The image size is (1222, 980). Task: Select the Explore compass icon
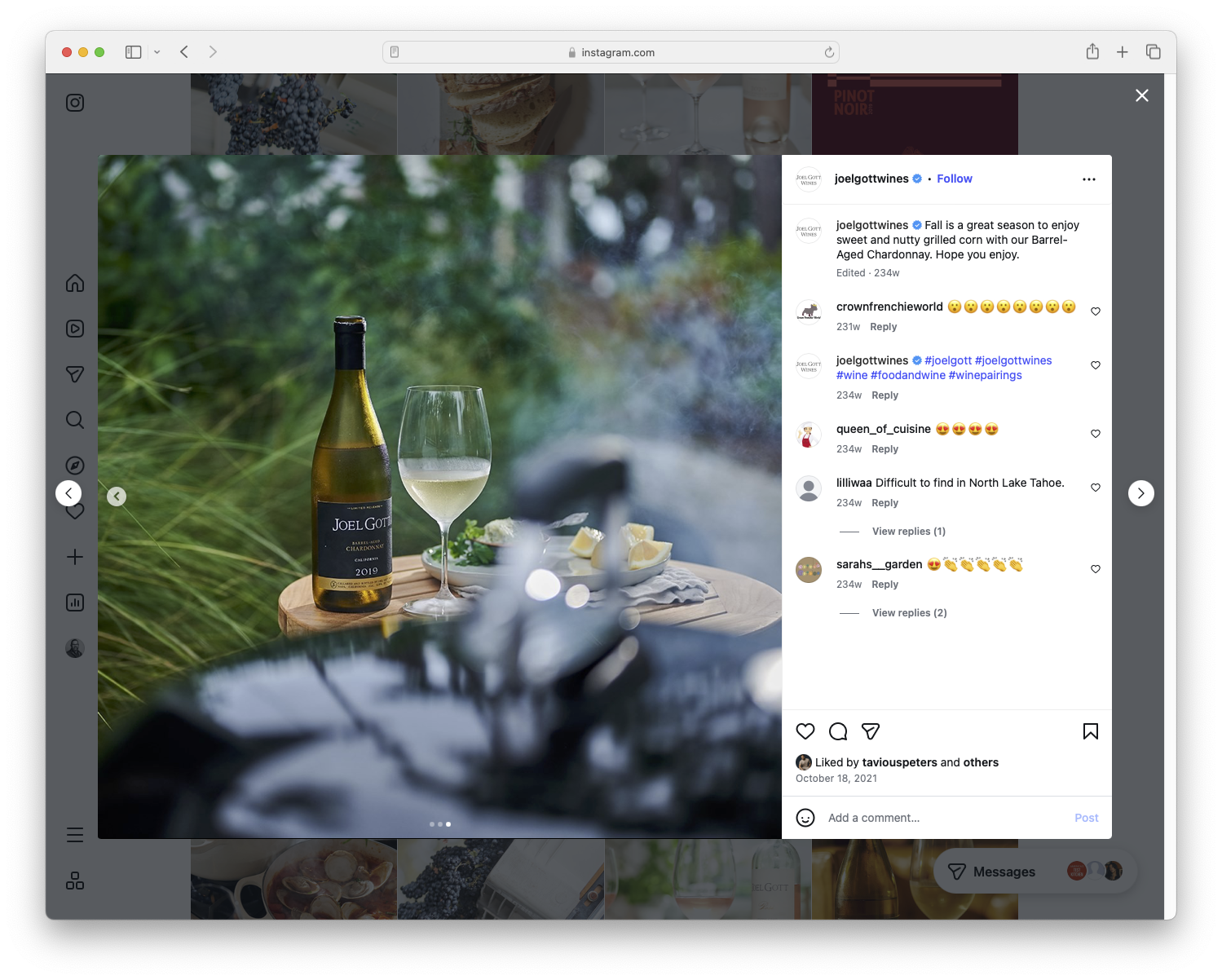pyautogui.click(x=74, y=466)
